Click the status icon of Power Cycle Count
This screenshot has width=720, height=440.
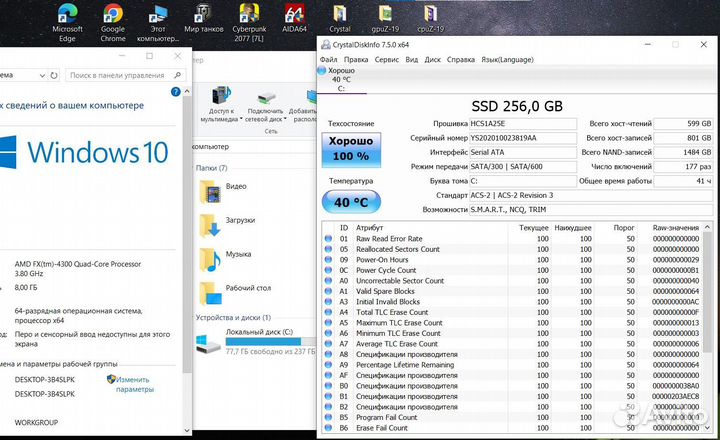tap(328, 270)
